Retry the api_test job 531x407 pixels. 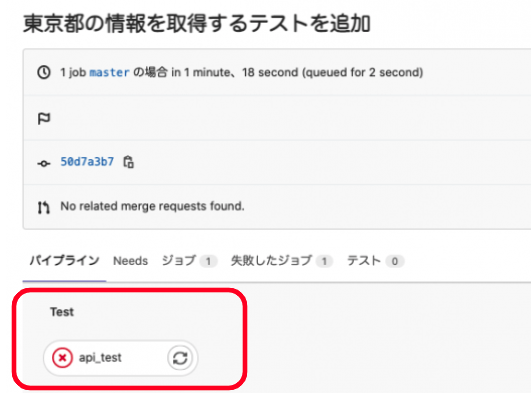pyautogui.click(x=180, y=358)
